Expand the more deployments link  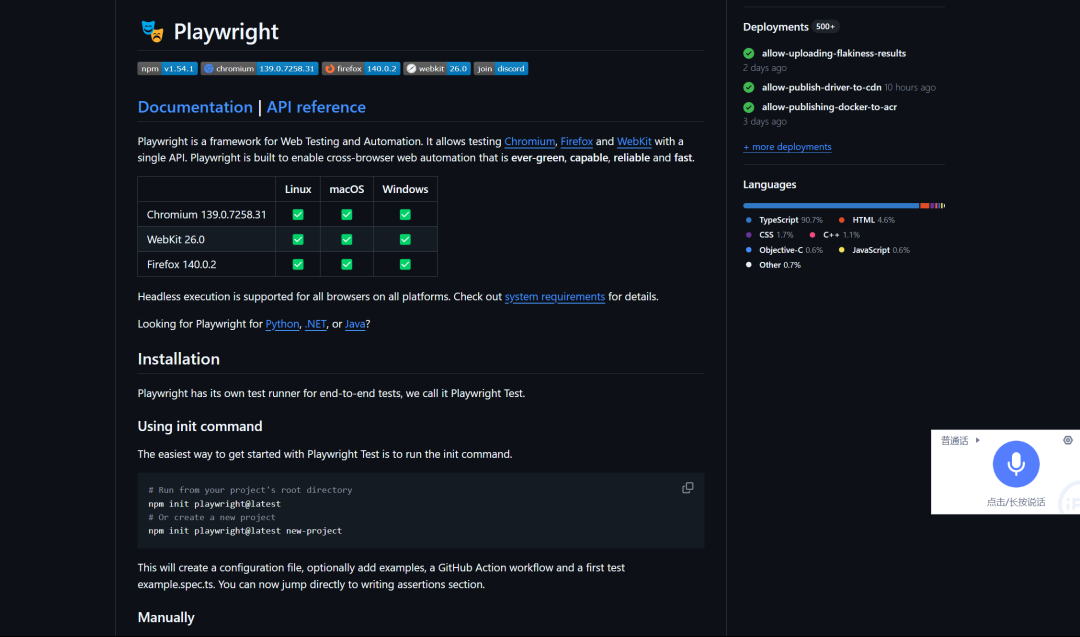pyautogui.click(x=787, y=147)
